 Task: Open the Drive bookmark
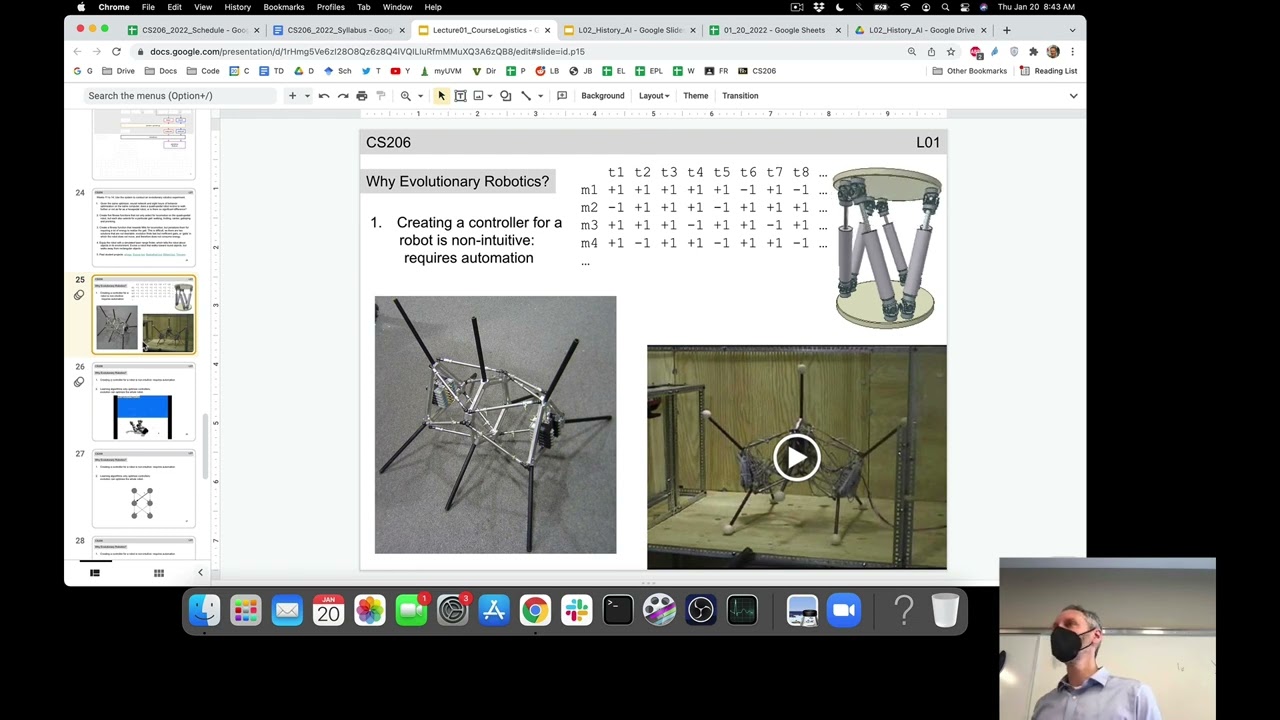(118, 71)
